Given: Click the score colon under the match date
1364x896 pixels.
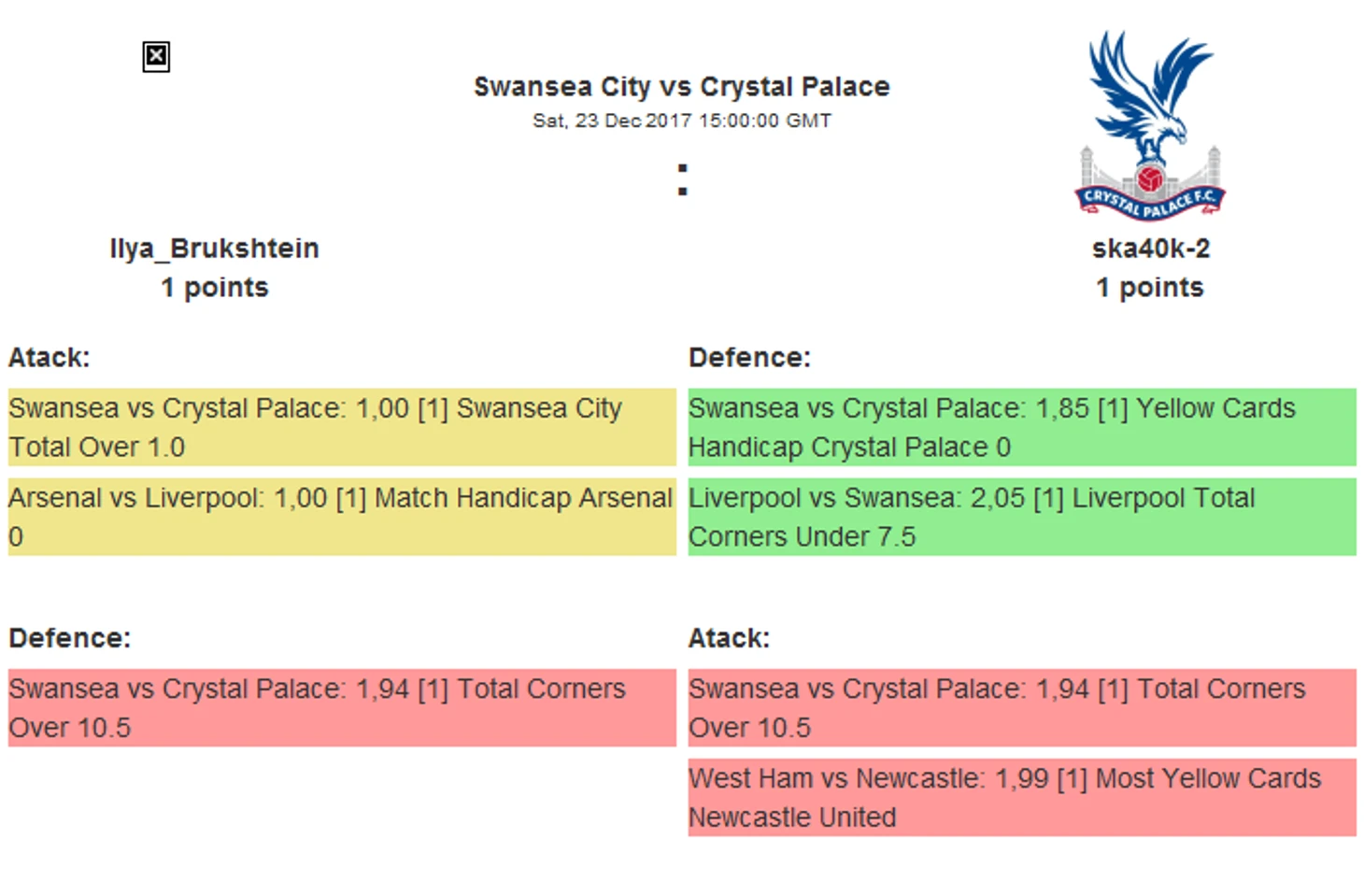Looking at the screenshot, I should (x=682, y=179).
